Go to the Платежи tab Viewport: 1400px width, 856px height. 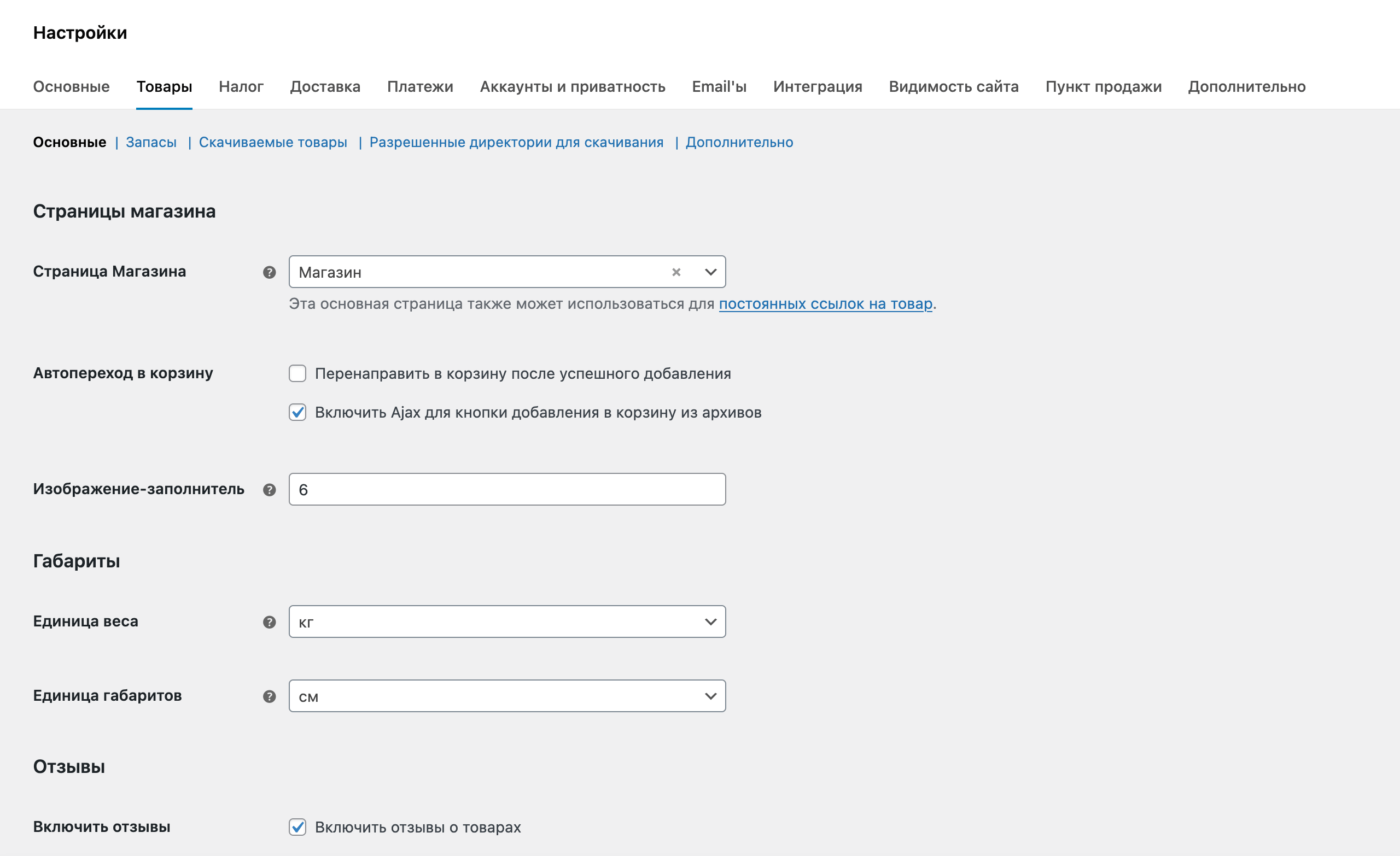click(419, 86)
